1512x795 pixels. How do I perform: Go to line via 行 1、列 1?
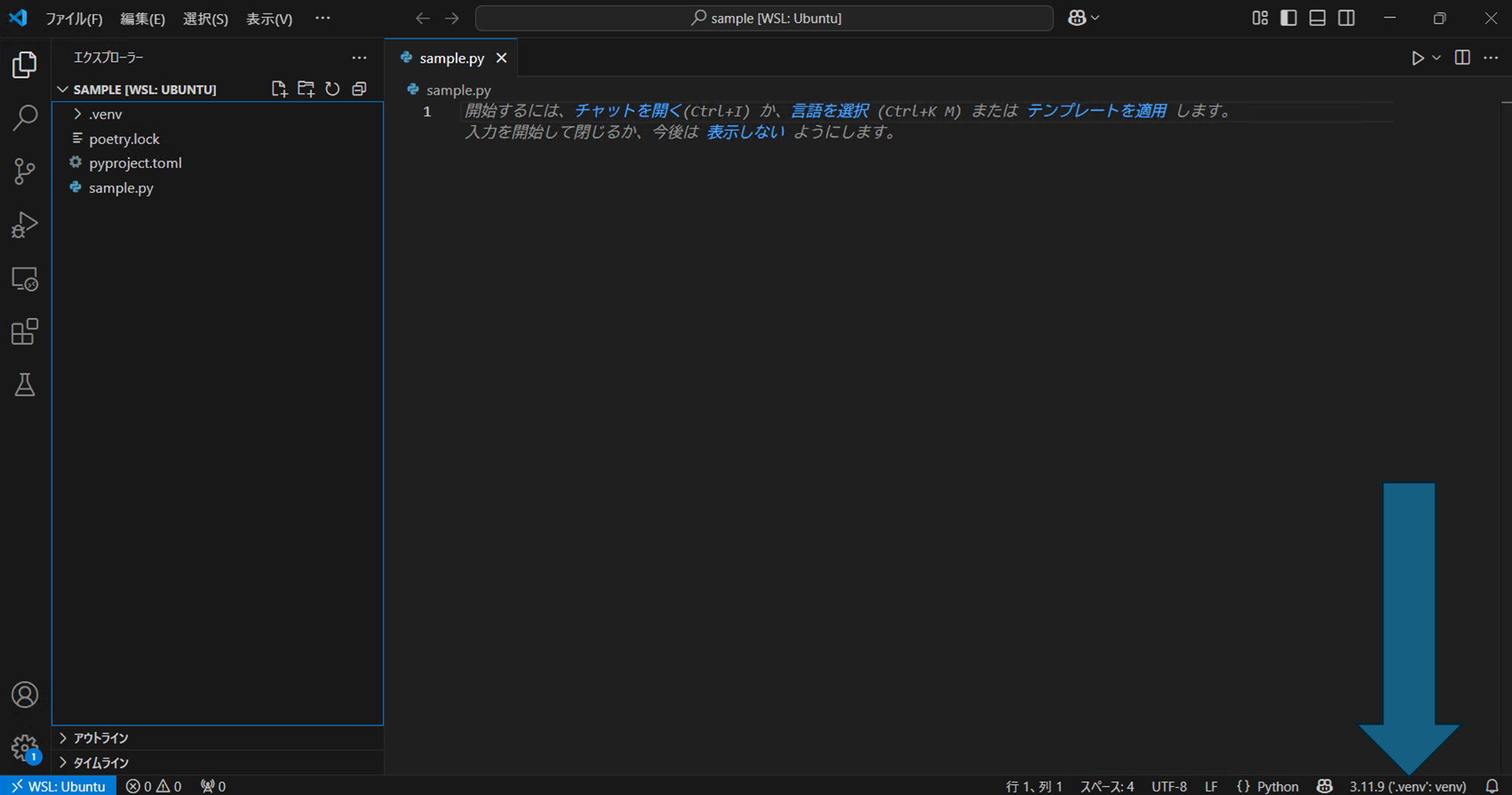click(x=1034, y=787)
